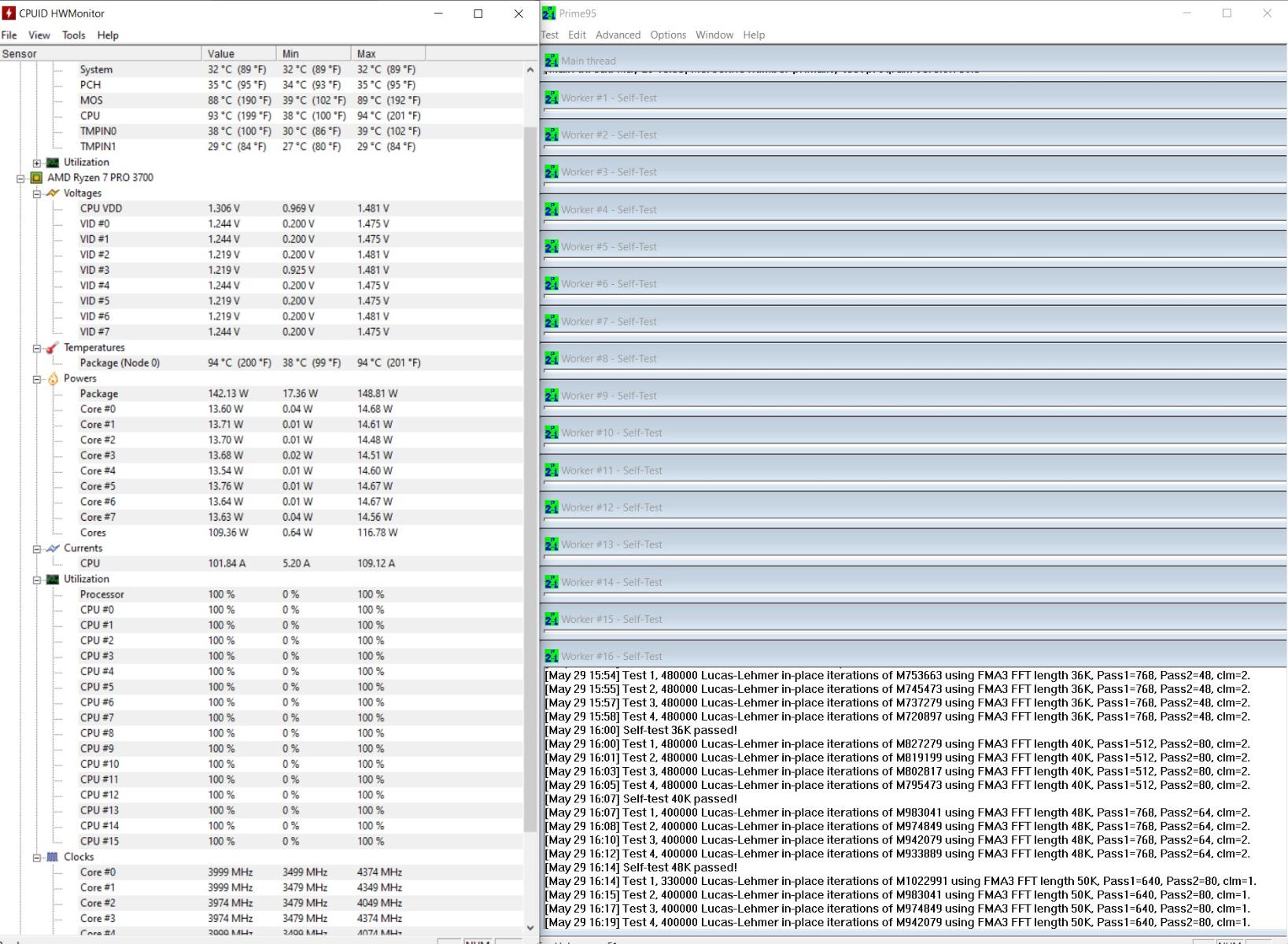This screenshot has height=944, width=1288.
Task: Open HWMonitor View menu
Action: 39,35
